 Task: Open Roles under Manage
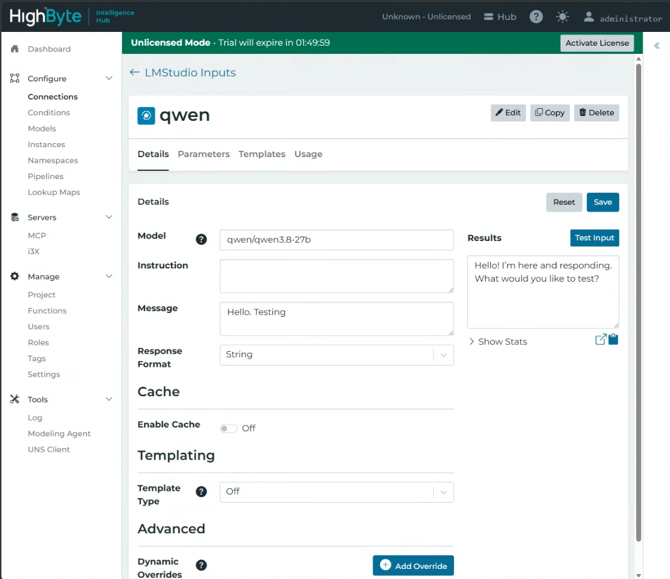(38, 342)
